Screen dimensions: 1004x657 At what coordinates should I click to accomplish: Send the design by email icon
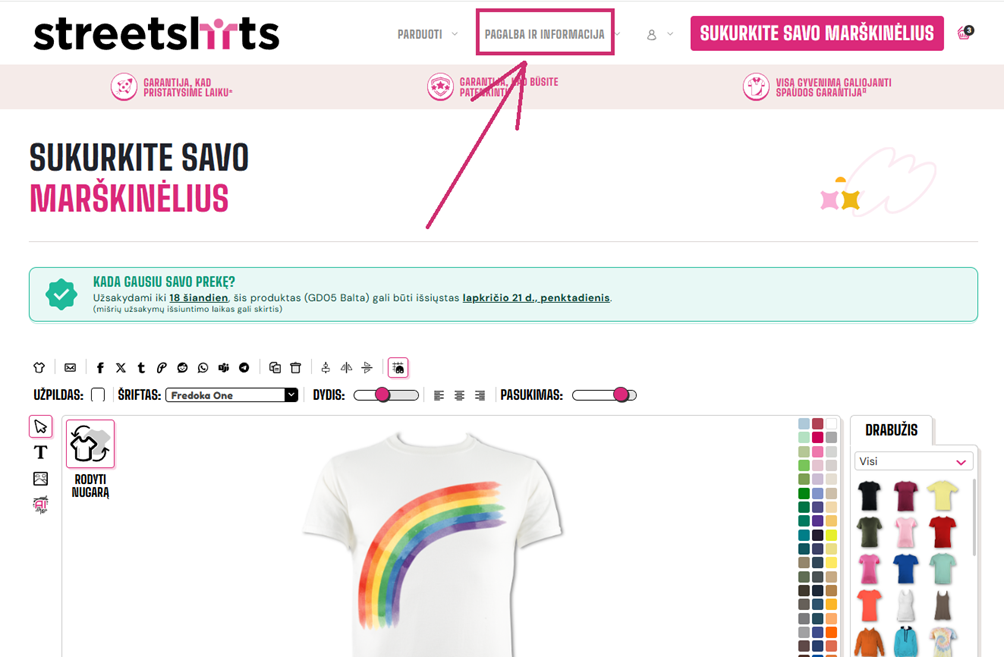pyautogui.click(x=70, y=368)
